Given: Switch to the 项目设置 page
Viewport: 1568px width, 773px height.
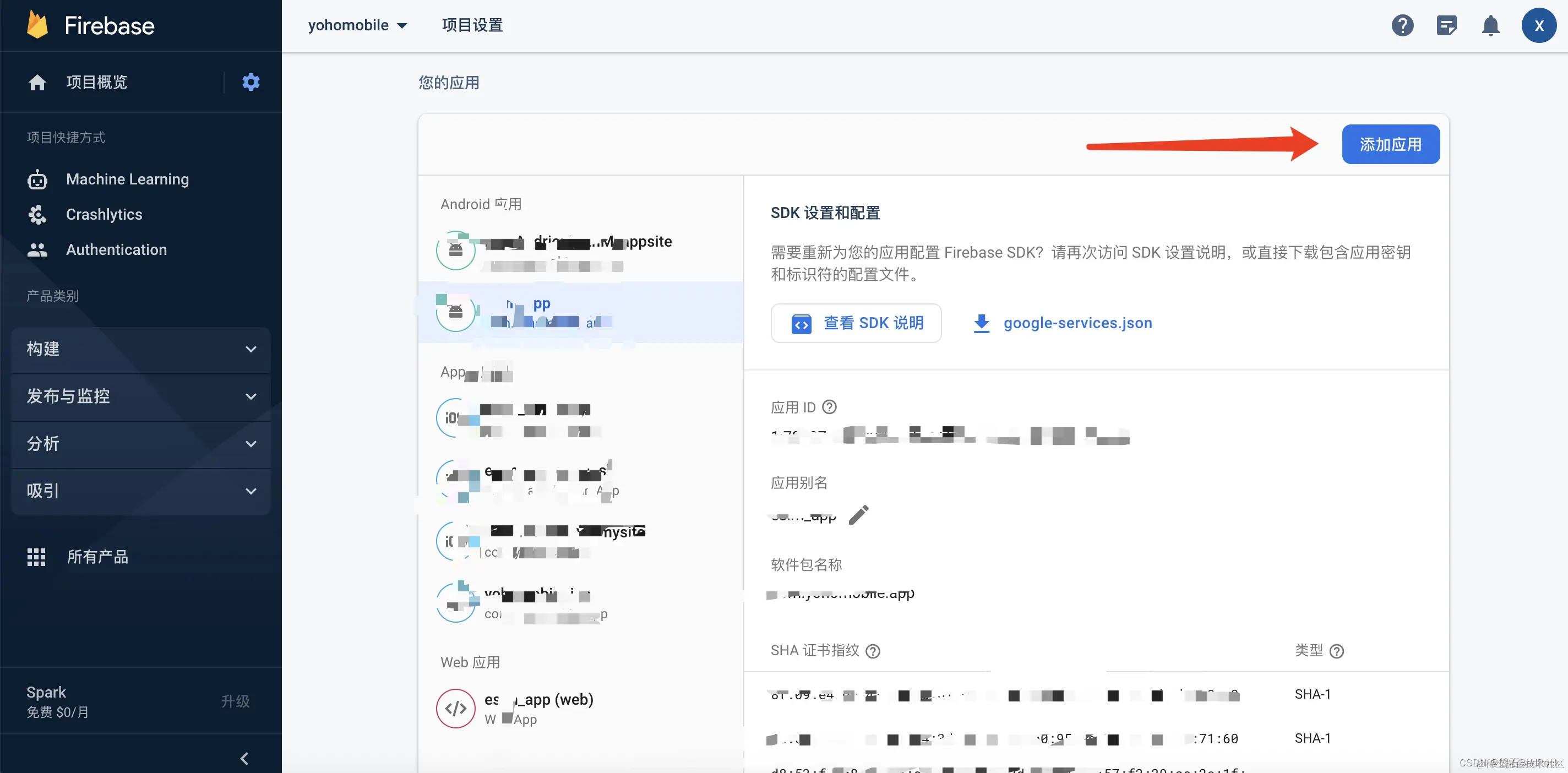Looking at the screenshot, I should click(x=471, y=25).
